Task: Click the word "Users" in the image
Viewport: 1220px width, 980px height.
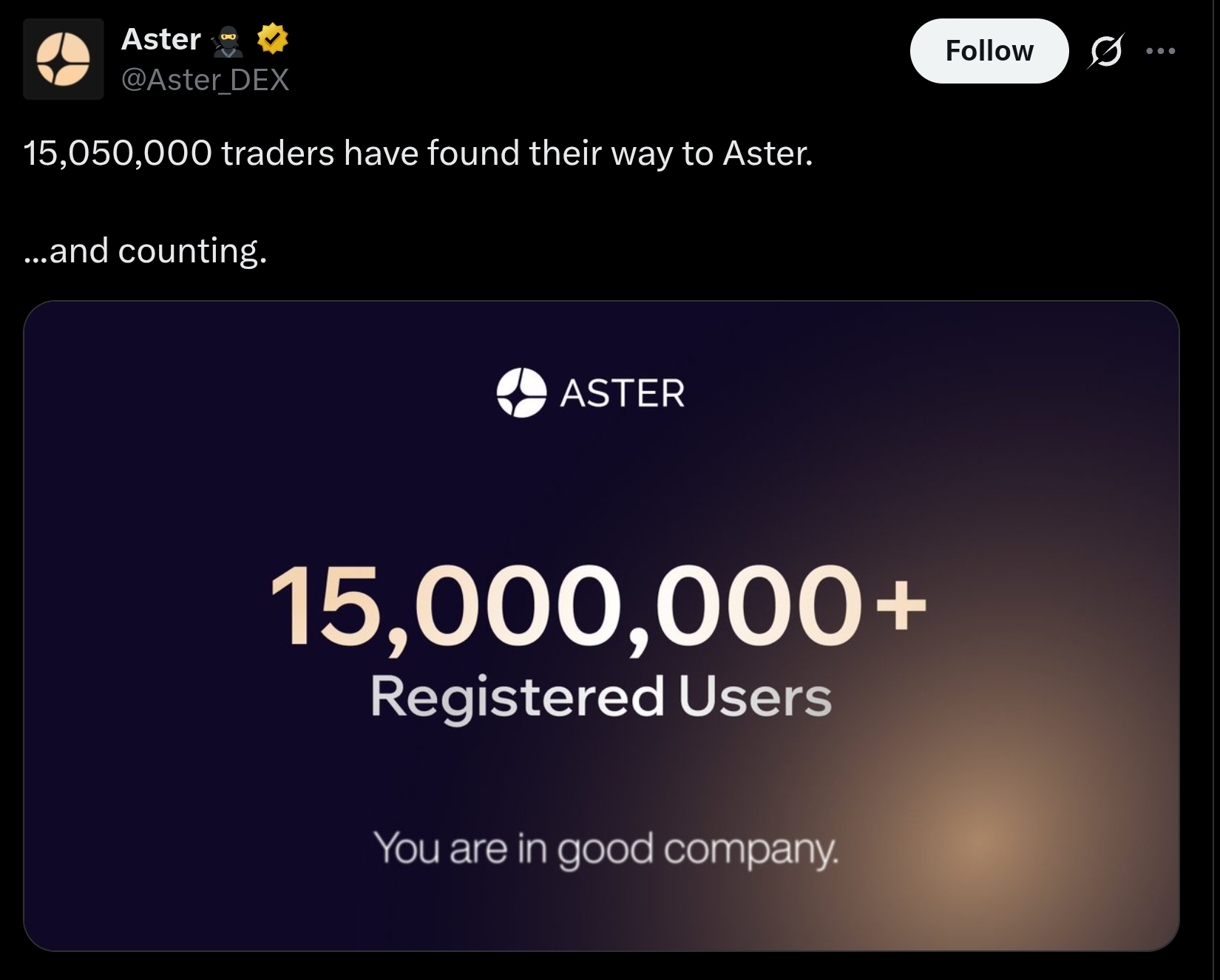Action: coord(755,697)
